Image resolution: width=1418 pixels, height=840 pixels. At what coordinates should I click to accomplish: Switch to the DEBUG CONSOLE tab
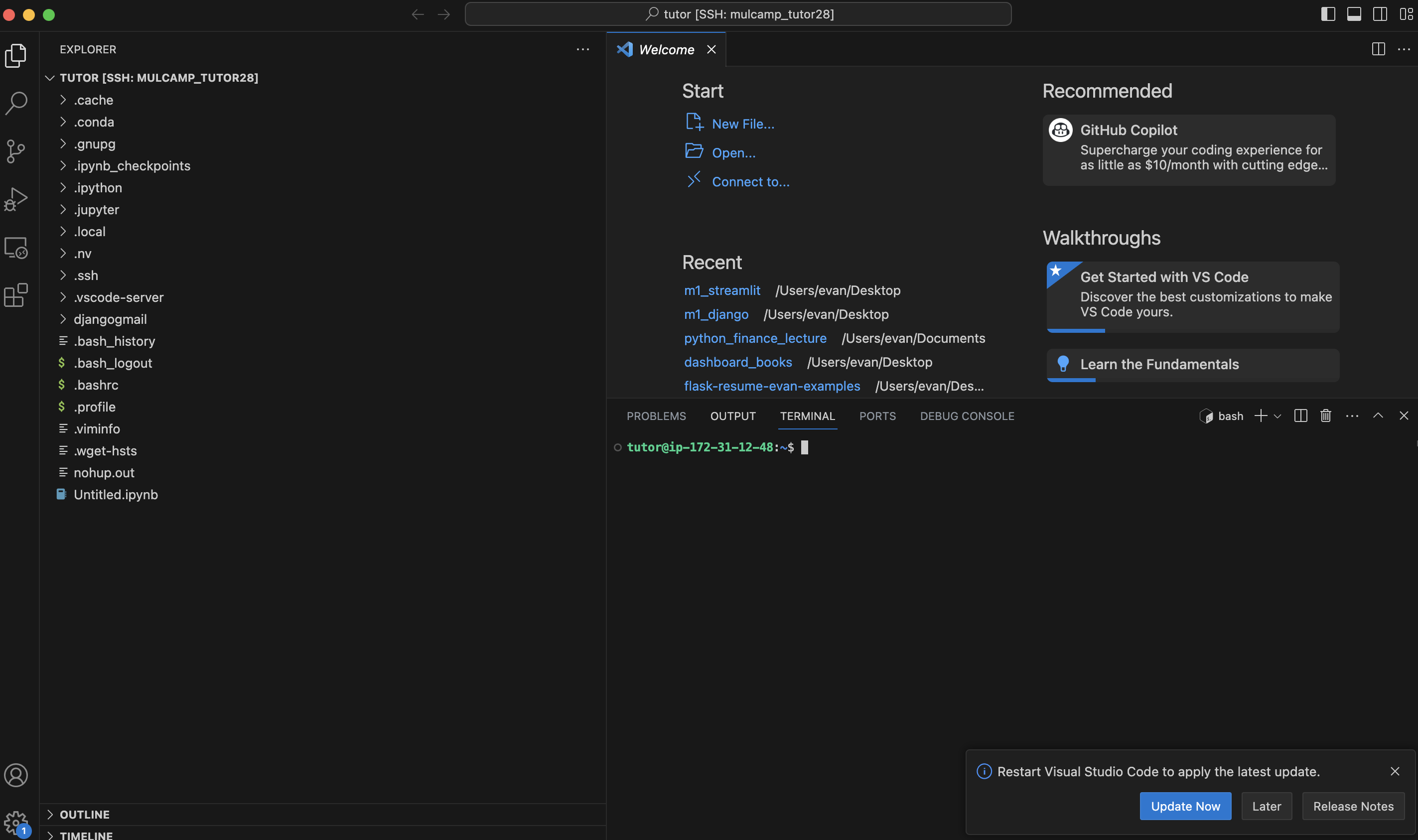coord(967,416)
